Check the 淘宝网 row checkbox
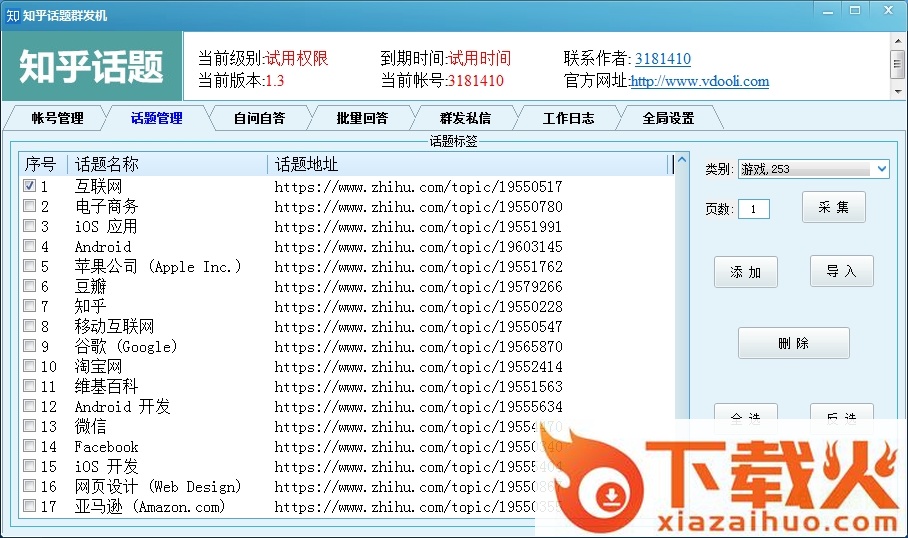This screenshot has height=538, width=908. click(x=30, y=365)
